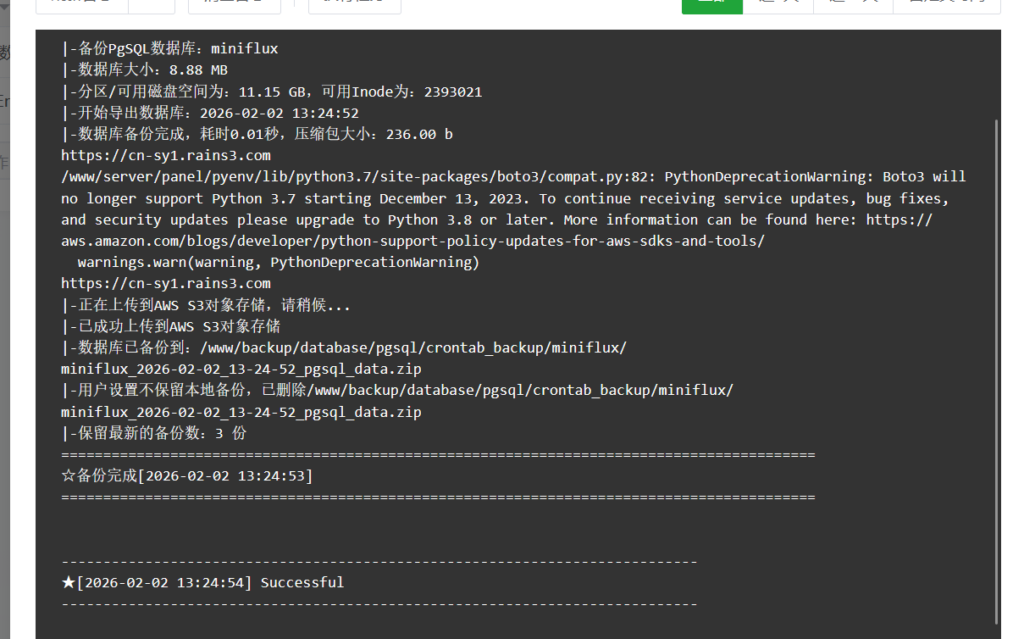This screenshot has height=639, width=1024.
Task: Click the narrow button beside the leftmost top button
Action: [x=152, y=5]
